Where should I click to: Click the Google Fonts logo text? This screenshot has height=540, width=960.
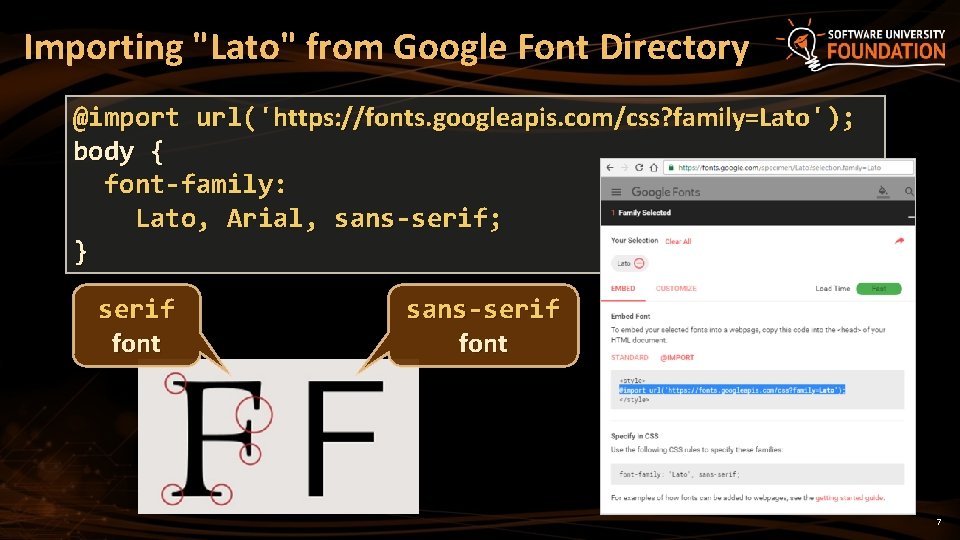pos(666,192)
